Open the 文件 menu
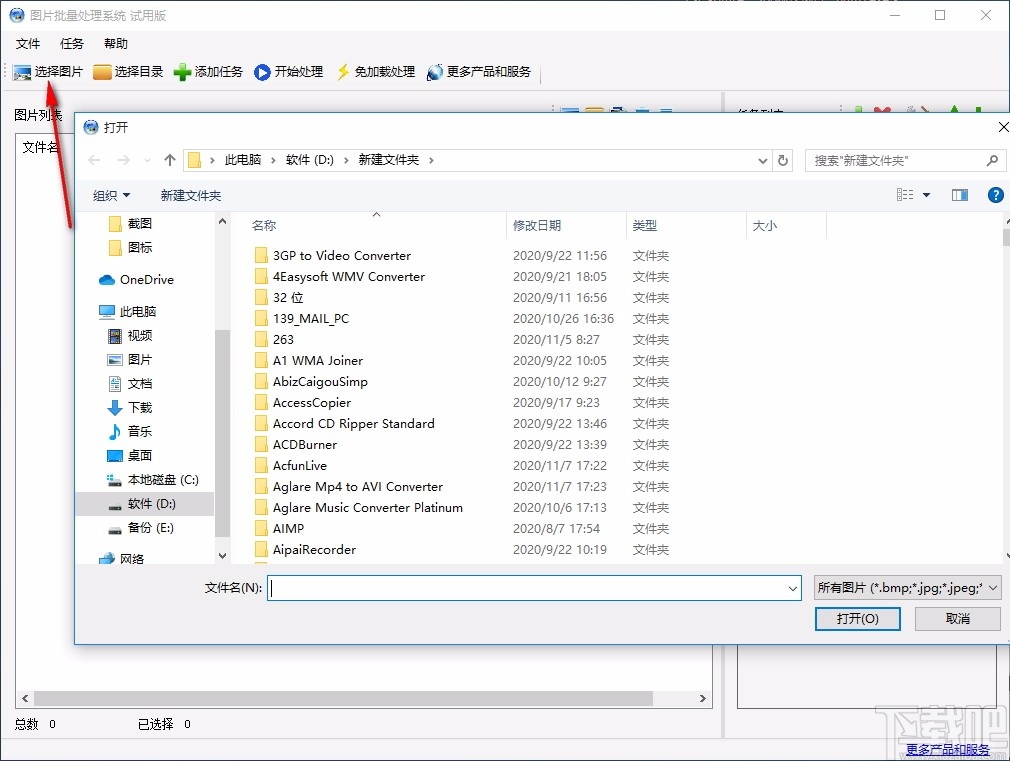Image resolution: width=1010 pixels, height=761 pixels. coord(27,43)
